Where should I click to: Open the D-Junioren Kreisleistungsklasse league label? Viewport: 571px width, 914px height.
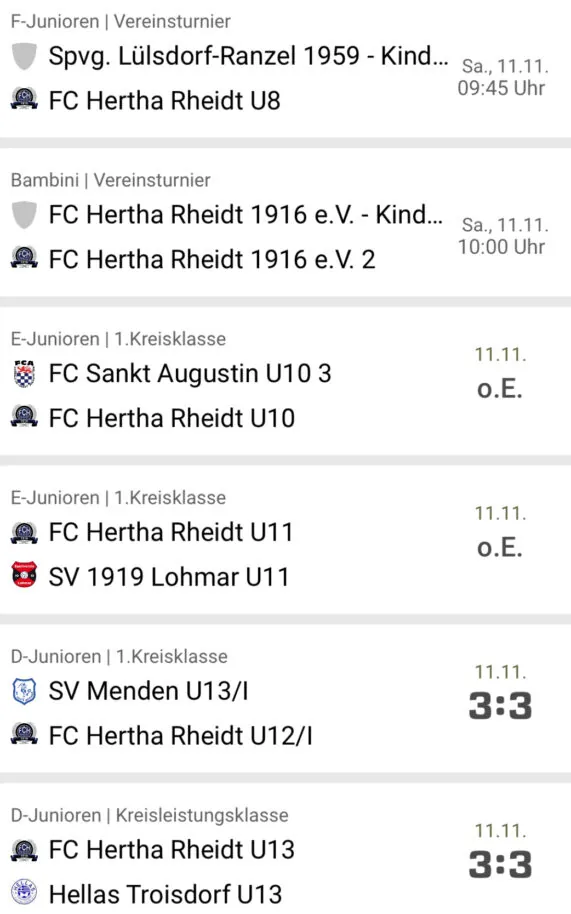(149, 815)
